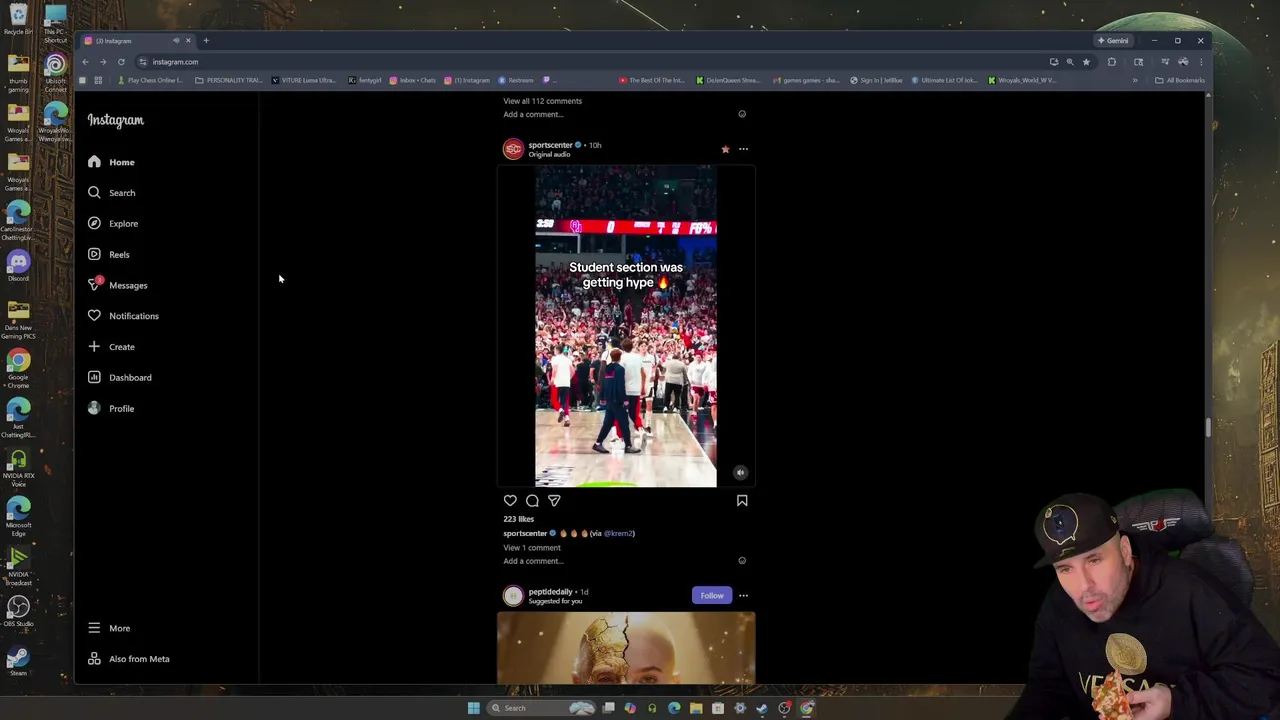Open peptidedaily profile name
The image size is (1280, 720).
coord(550,592)
